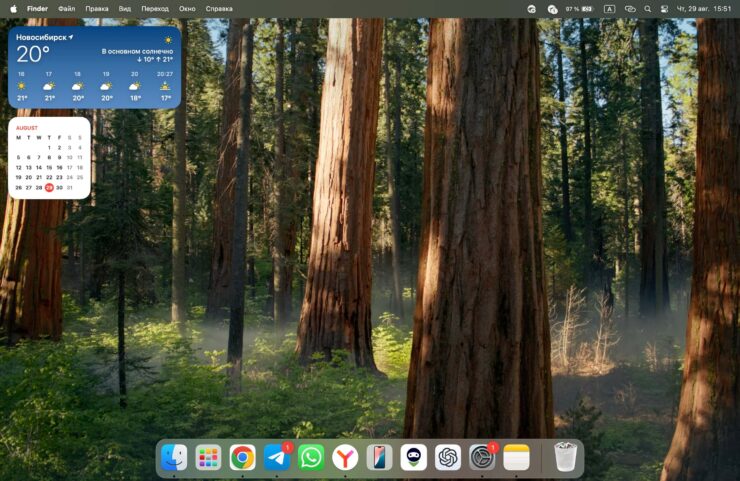The height and width of the screenshot is (481, 740).
Task: Open Finder from the Dock
Action: 174,457
